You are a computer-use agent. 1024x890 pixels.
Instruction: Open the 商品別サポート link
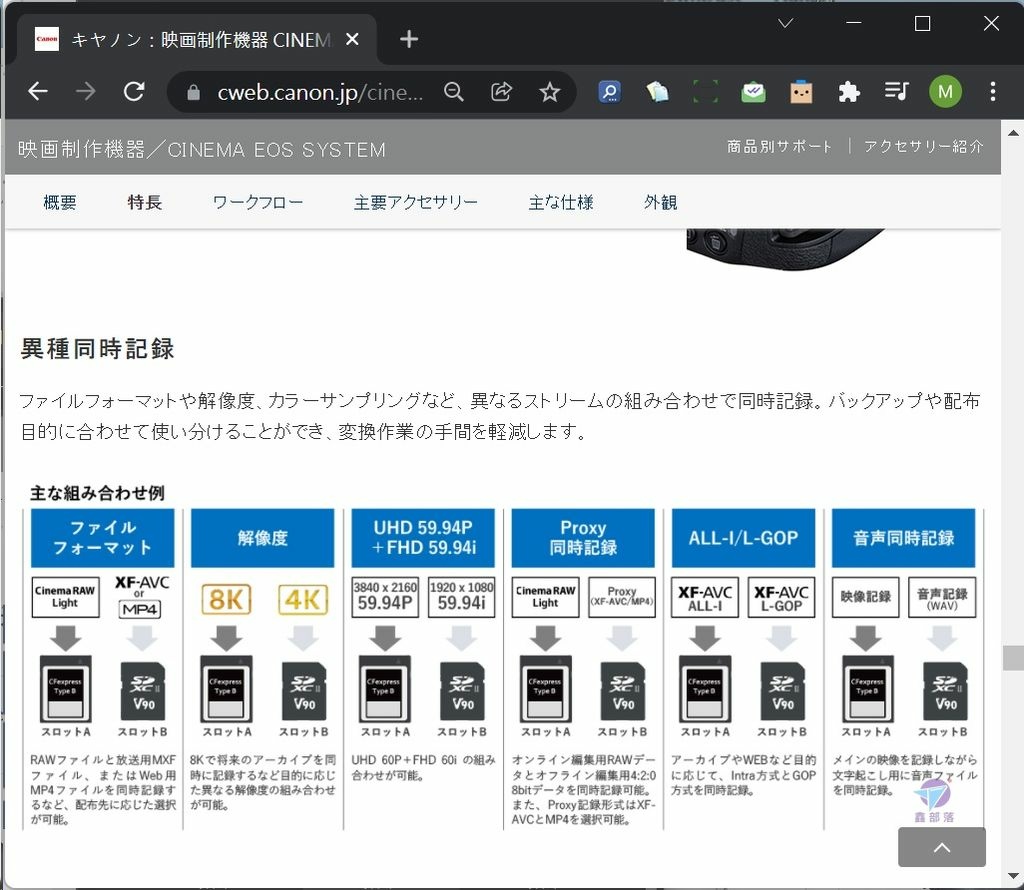779,146
